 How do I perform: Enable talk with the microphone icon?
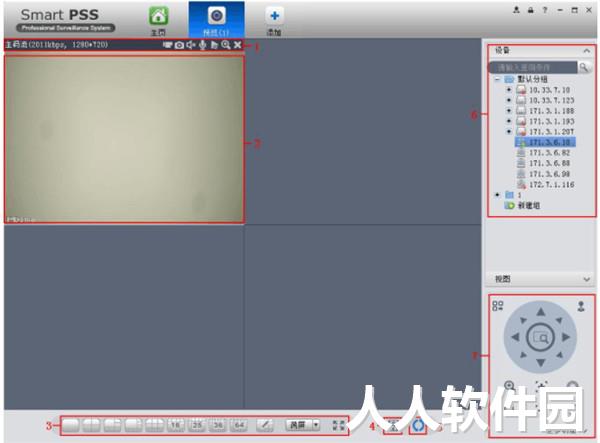[x=202, y=45]
